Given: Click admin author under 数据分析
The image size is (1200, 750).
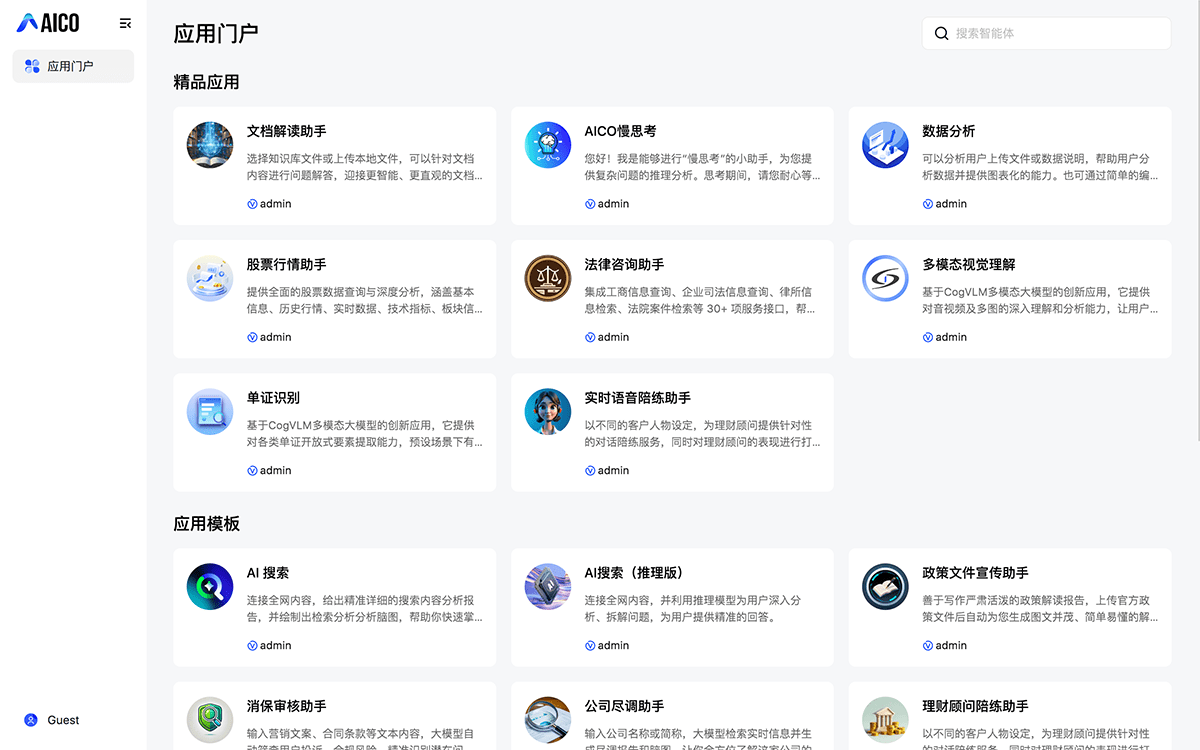Looking at the screenshot, I should (x=944, y=204).
